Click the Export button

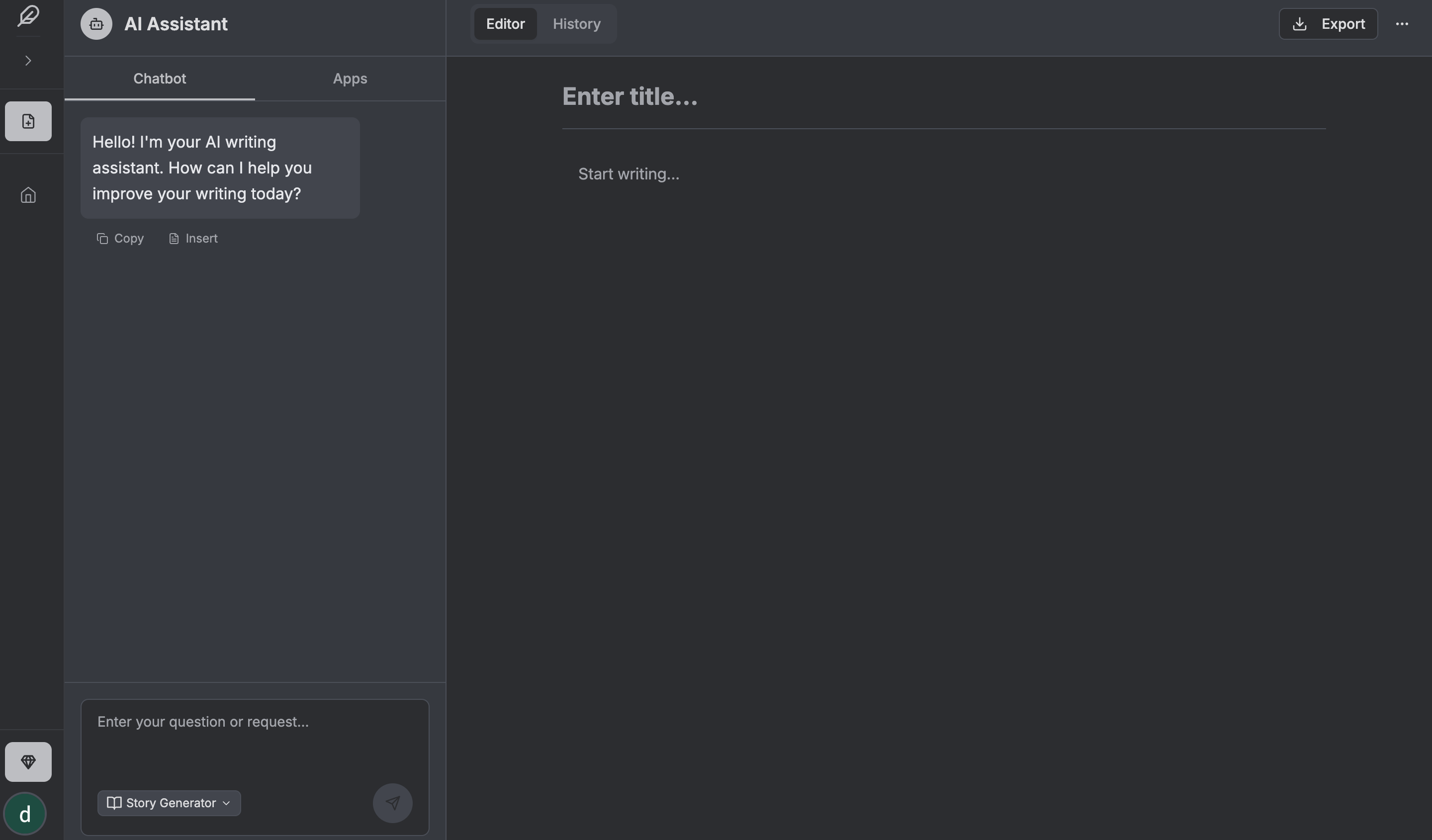click(1328, 24)
